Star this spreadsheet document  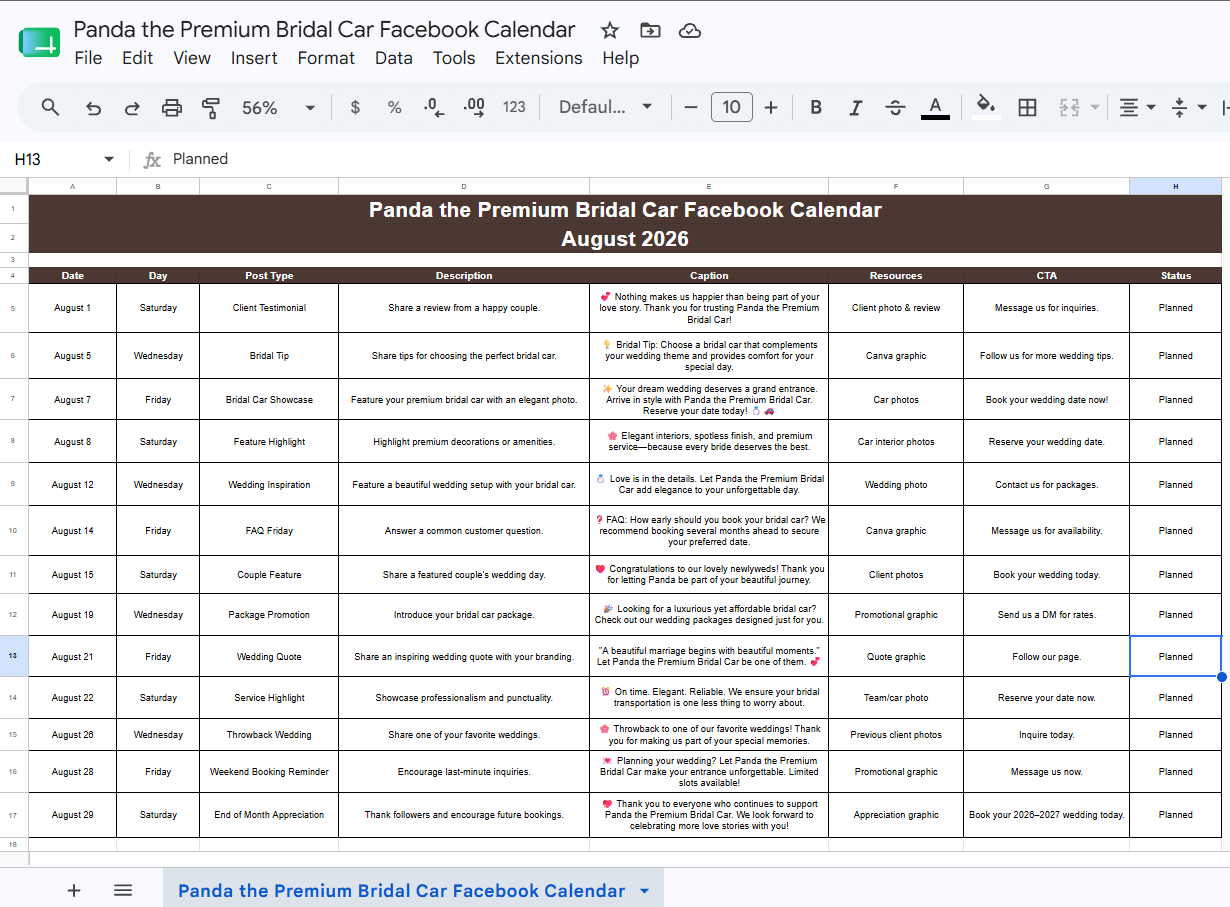610,30
